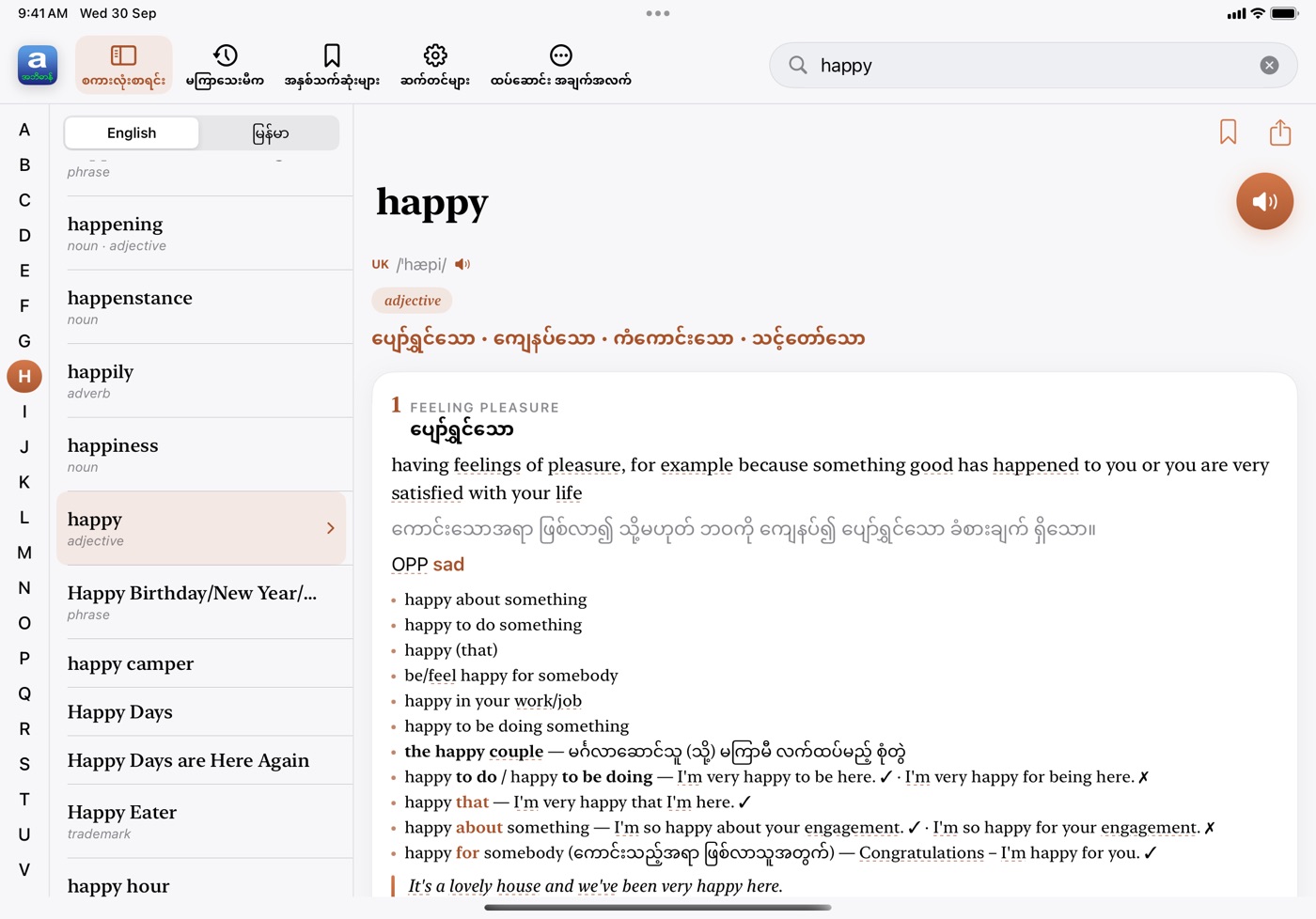Select happily in the word list
The height and width of the screenshot is (919, 1316).
[204, 381]
